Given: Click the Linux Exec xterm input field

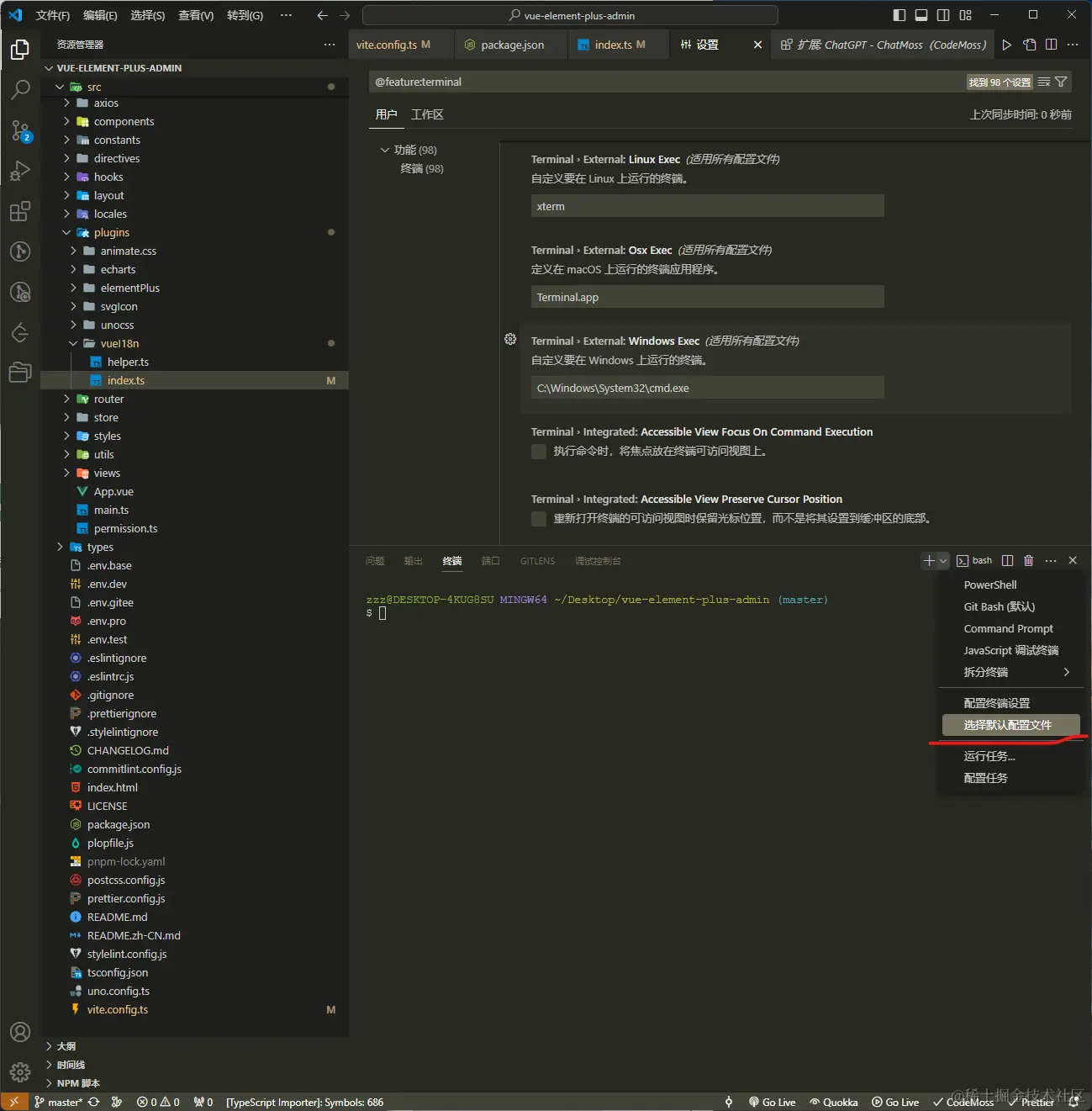Looking at the screenshot, I should point(707,206).
